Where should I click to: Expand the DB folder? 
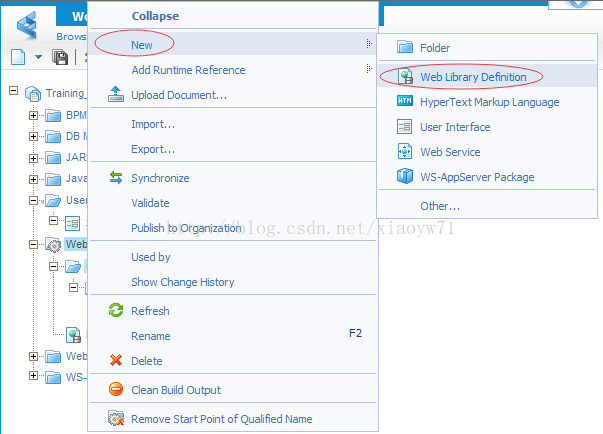pos(33,136)
